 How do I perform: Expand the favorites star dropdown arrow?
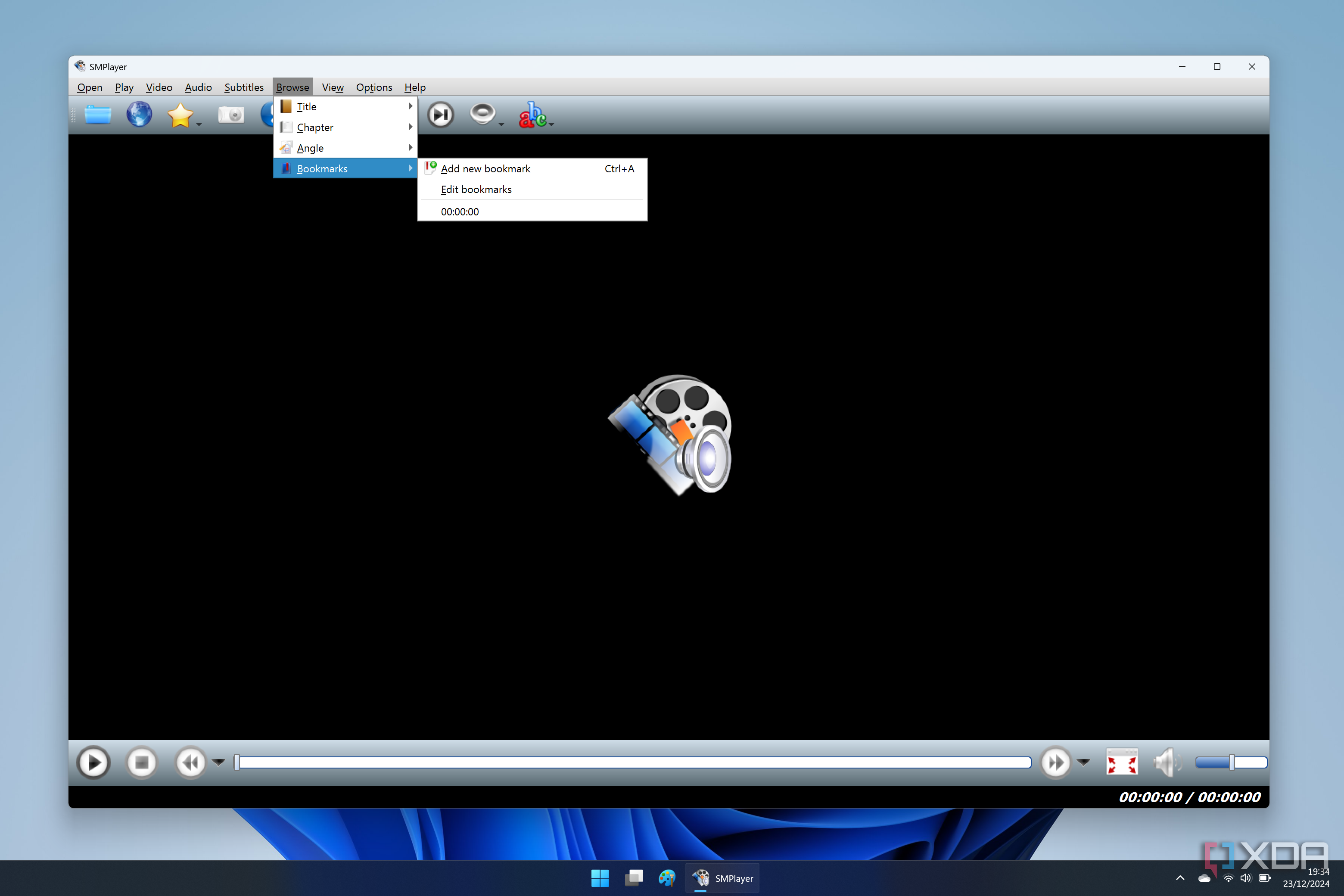(199, 124)
